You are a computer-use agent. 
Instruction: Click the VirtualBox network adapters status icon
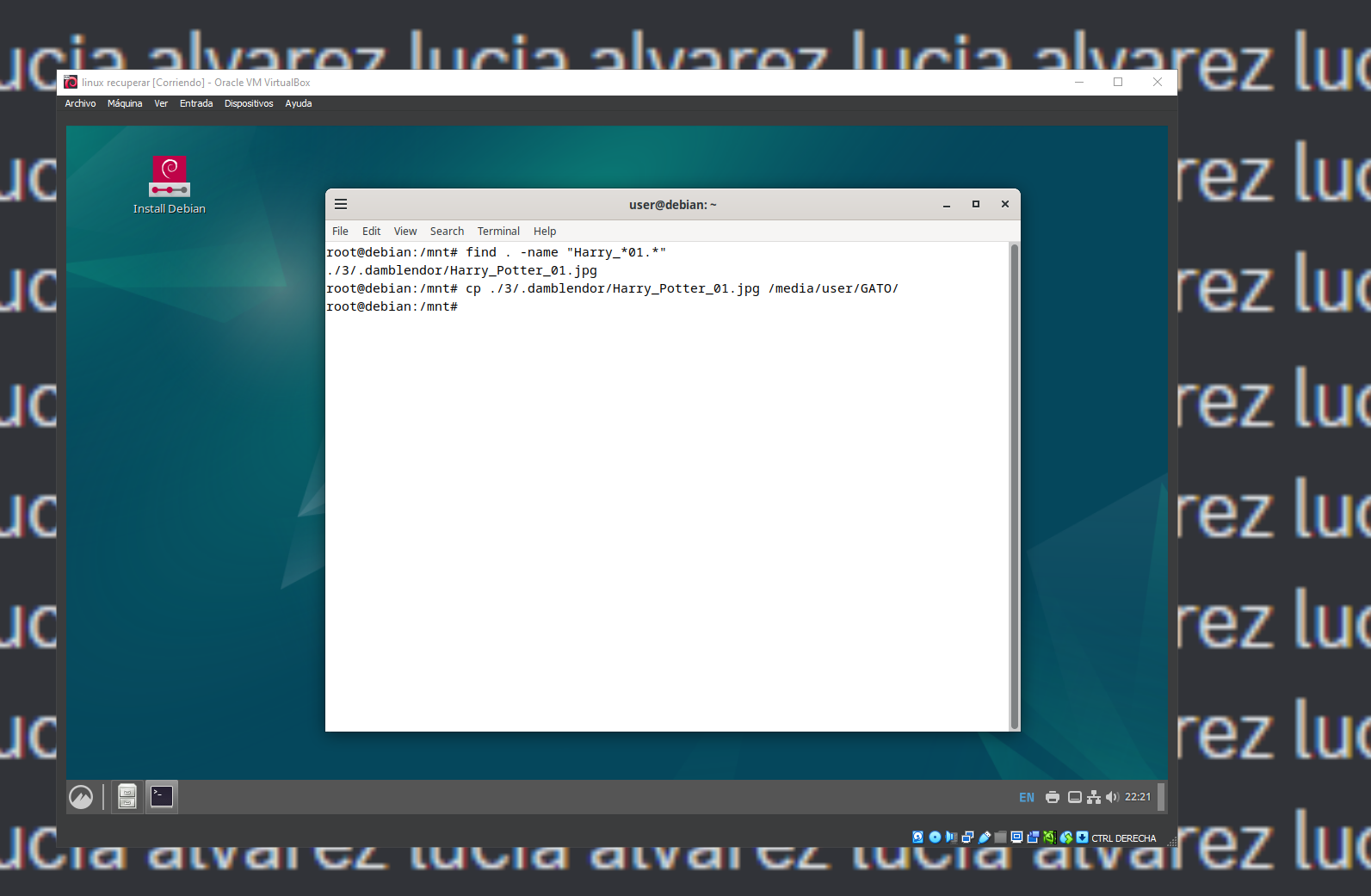[967, 837]
